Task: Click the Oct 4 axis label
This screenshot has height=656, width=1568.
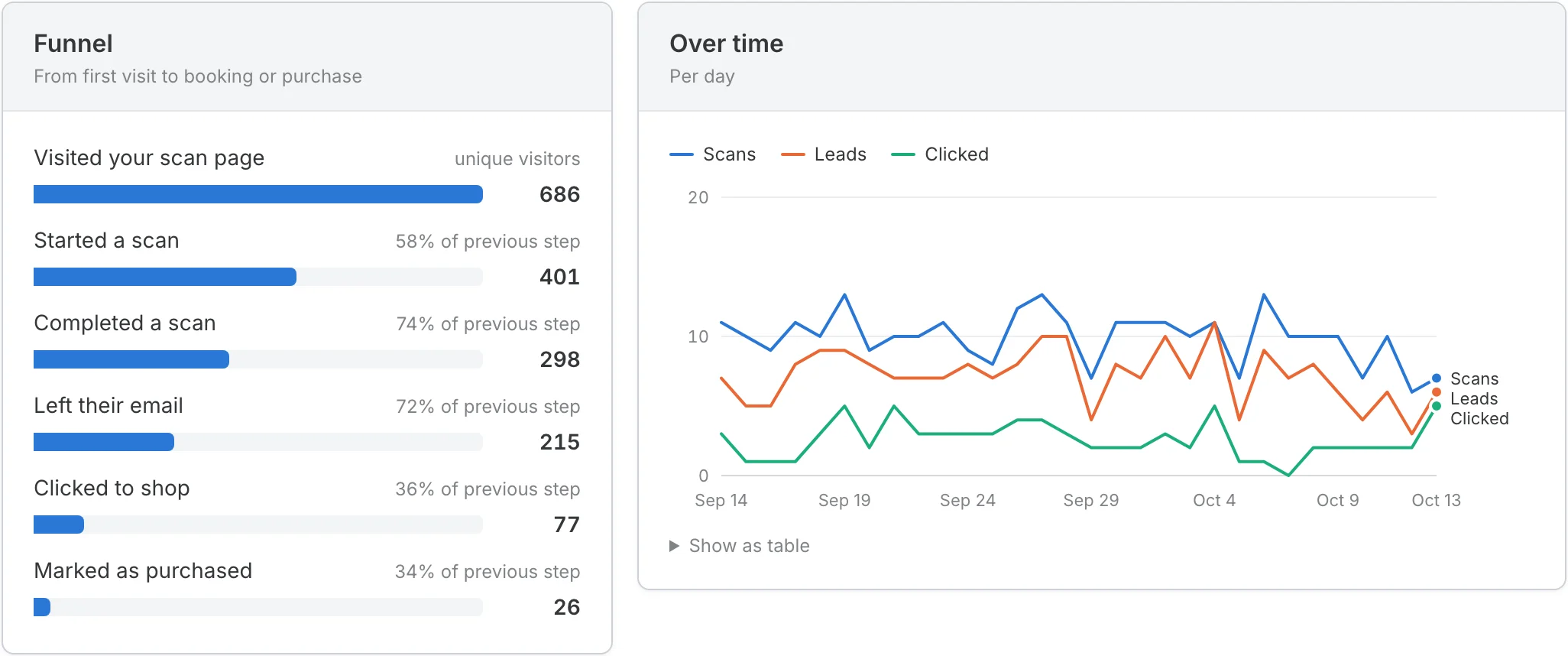Action: [1214, 501]
